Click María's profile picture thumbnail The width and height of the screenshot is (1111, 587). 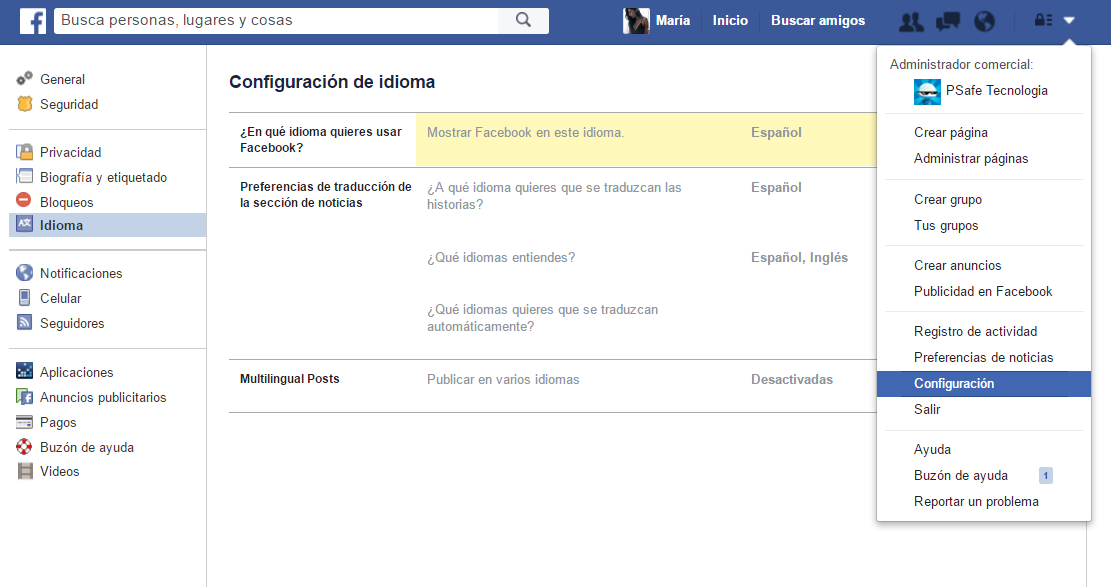coord(636,21)
